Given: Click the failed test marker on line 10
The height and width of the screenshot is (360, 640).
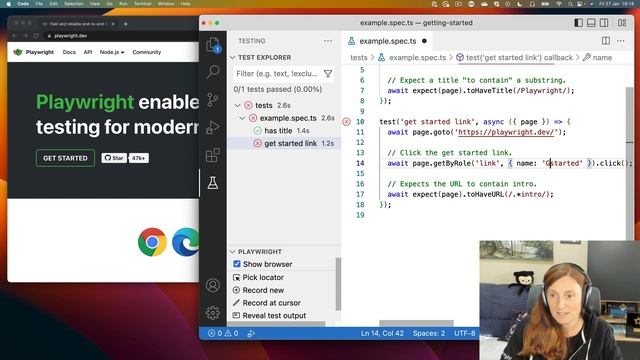Looking at the screenshot, I should point(347,122).
